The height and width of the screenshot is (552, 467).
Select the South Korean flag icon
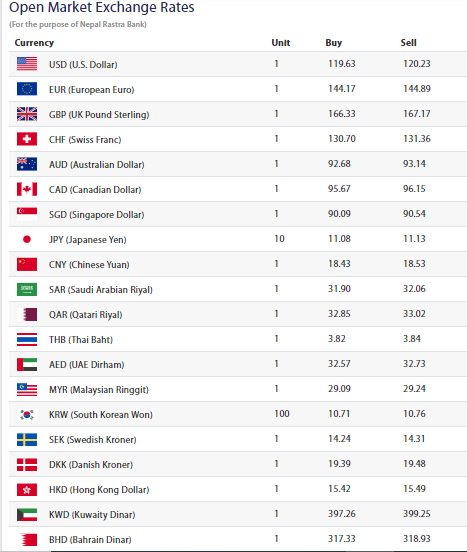[x=27, y=414]
